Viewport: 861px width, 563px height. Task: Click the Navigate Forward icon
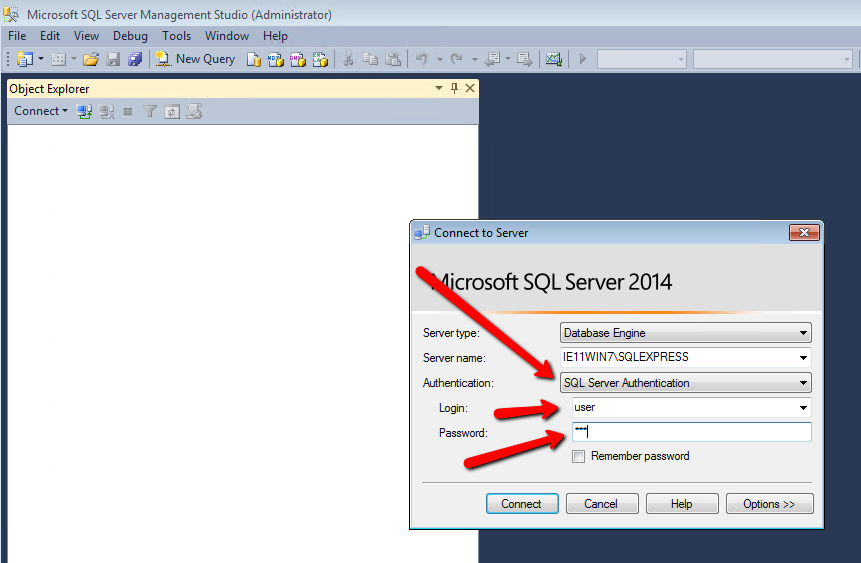pos(525,59)
